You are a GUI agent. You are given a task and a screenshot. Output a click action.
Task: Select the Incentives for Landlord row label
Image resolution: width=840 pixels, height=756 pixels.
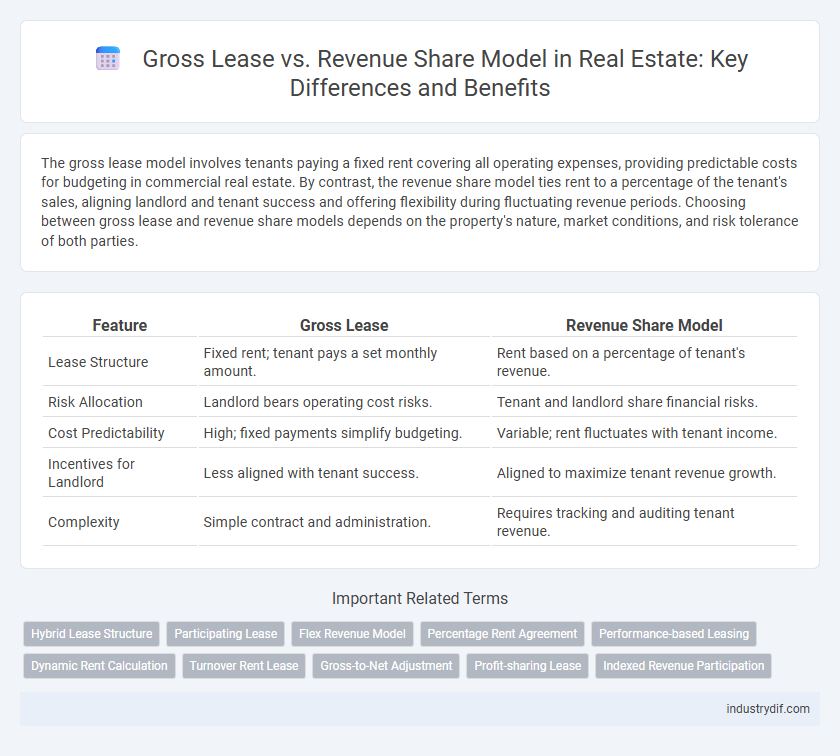coord(91,473)
